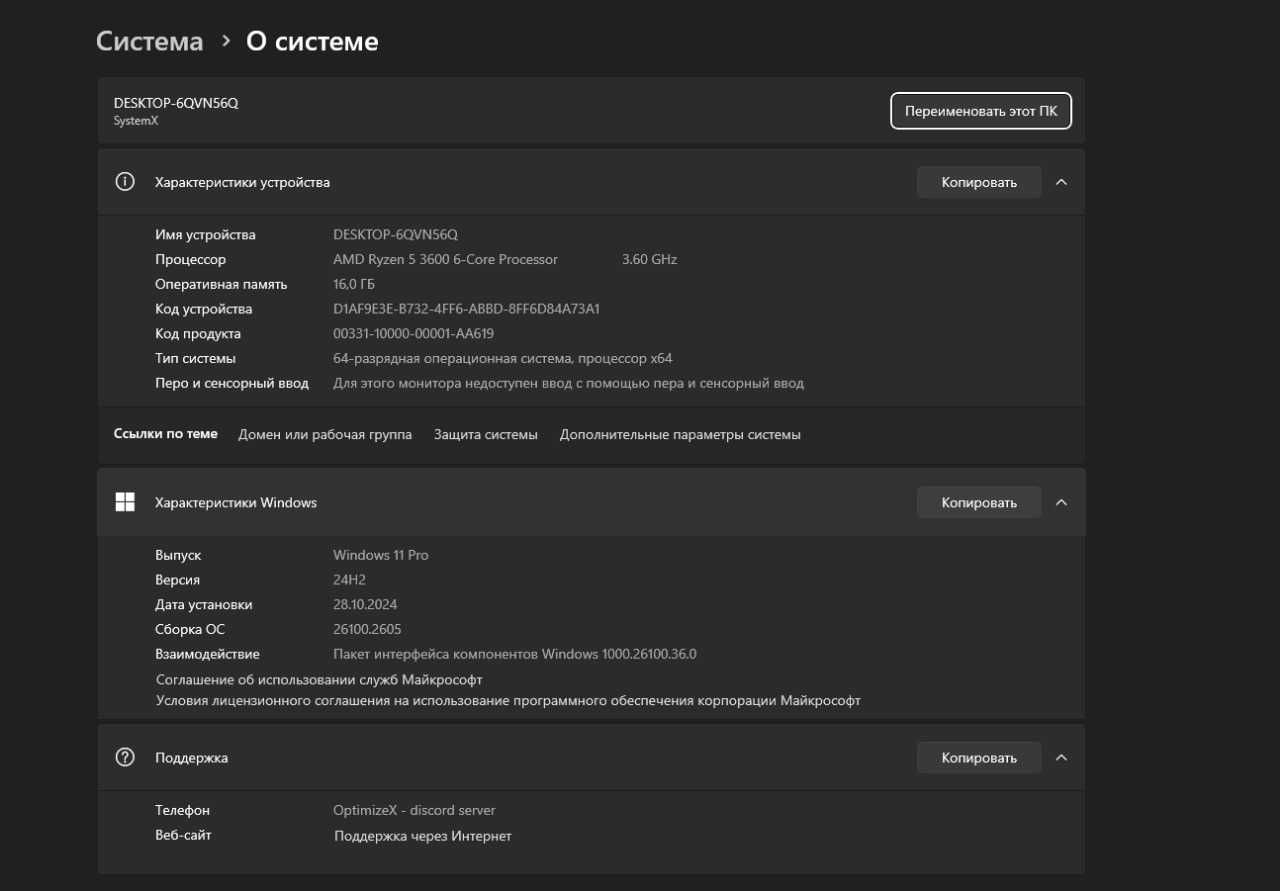Image resolution: width=1280 pixels, height=891 pixels.
Task: Click the device ID D1AF9E3E-B732-4FF6-ABBD-8FF6D84A73A1
Action: (x=466, y=309)
